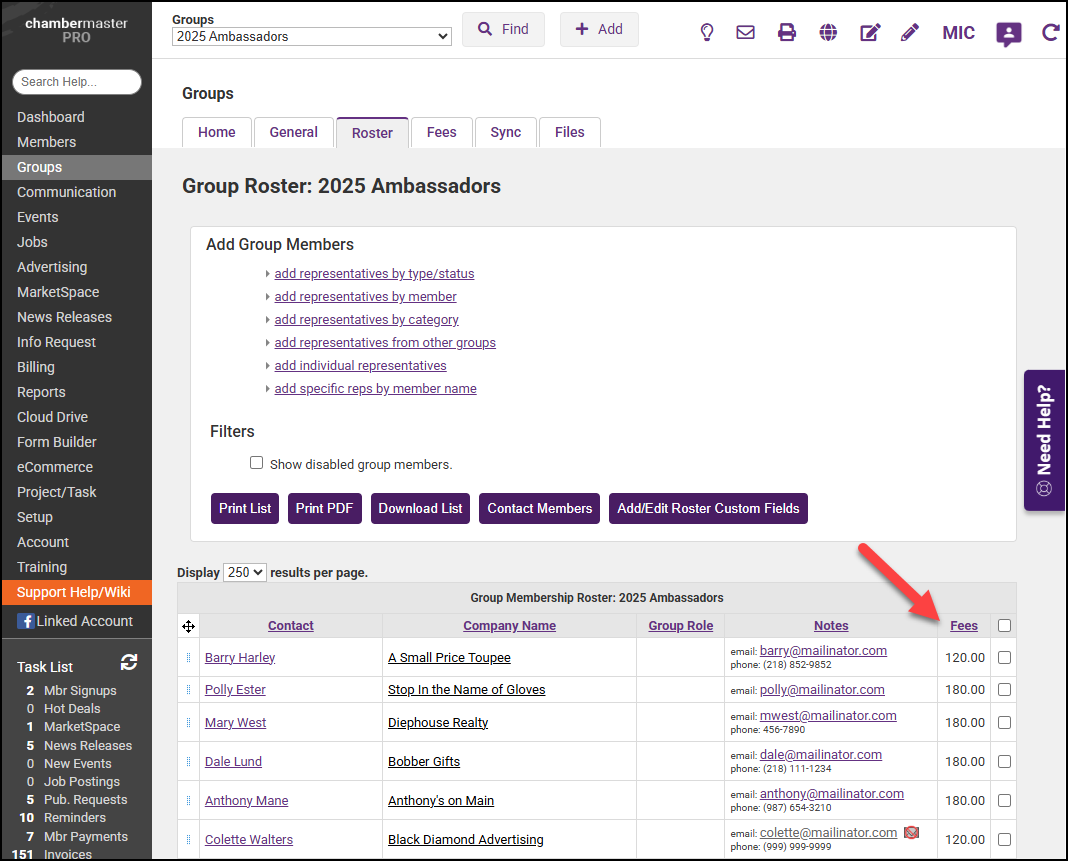This screenshot has height=861, width=1068.
Task: Change the results per page dropdown
Action: pyautogui.click(x=245, y=573)
